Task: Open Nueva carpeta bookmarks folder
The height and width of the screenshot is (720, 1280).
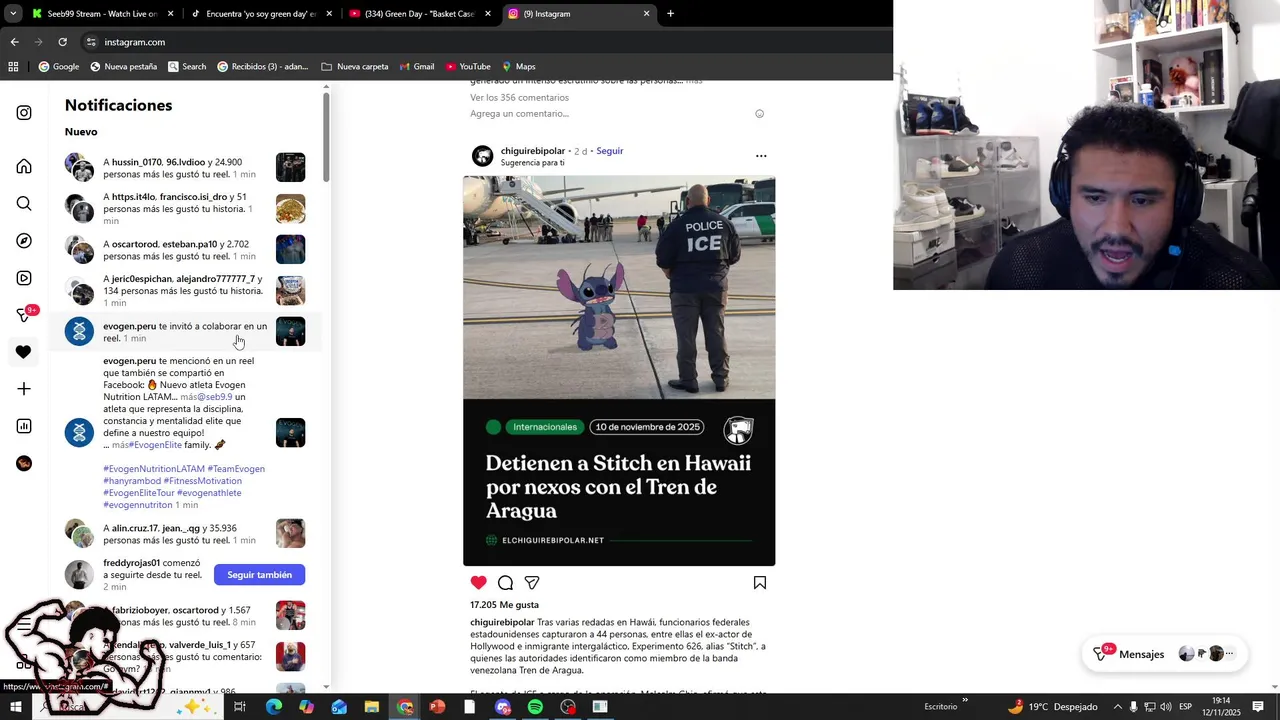Action: pyautogui.click(x=355, y=67)
